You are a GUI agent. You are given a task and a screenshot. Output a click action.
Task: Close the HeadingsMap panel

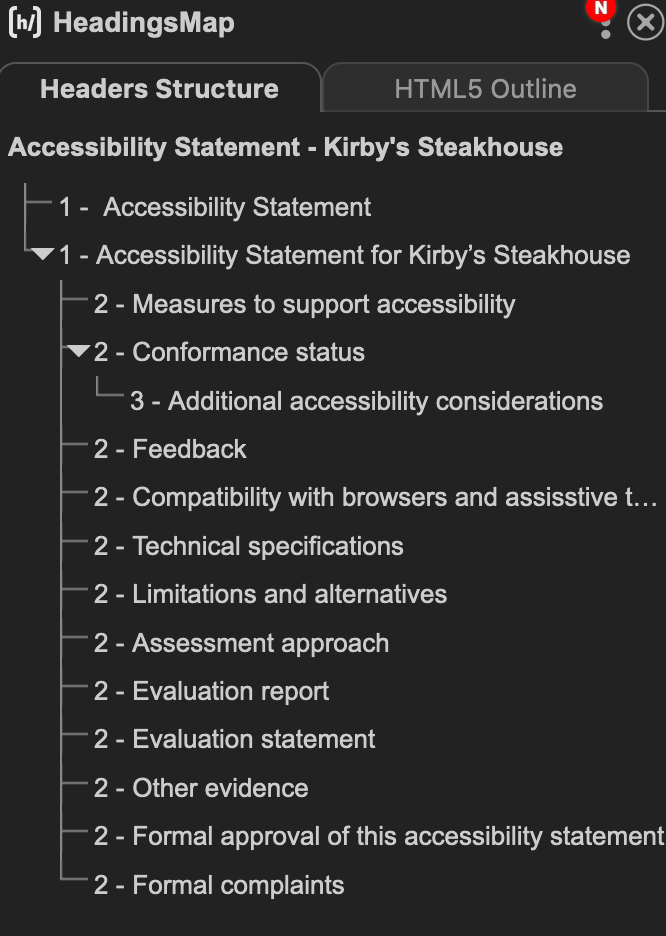646,23
